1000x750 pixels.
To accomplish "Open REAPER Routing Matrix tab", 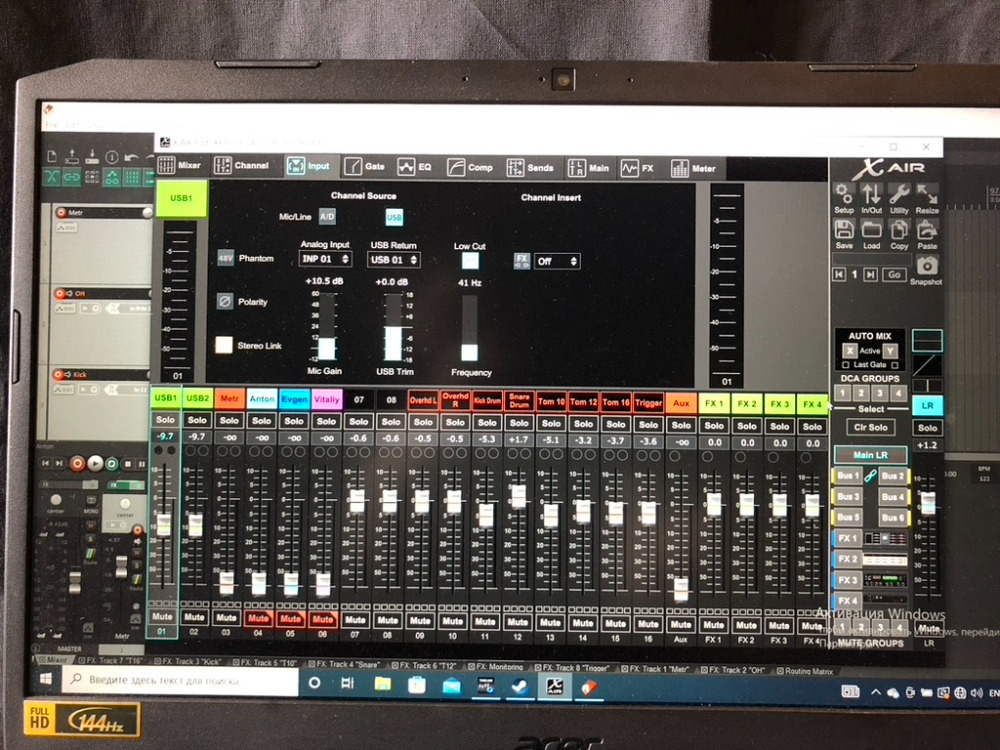I will [804, 671].
